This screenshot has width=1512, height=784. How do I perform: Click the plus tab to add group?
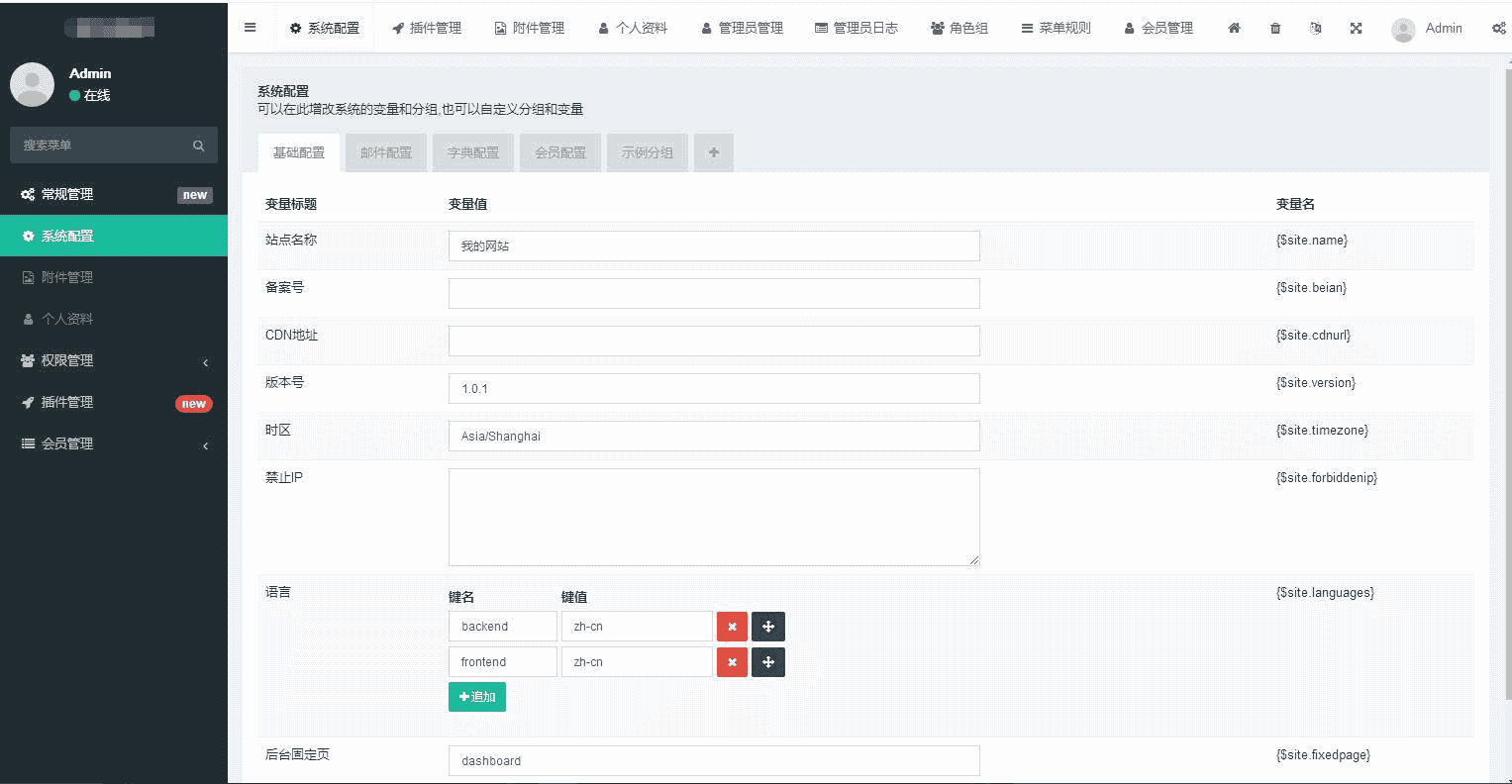tap(714, 152)
